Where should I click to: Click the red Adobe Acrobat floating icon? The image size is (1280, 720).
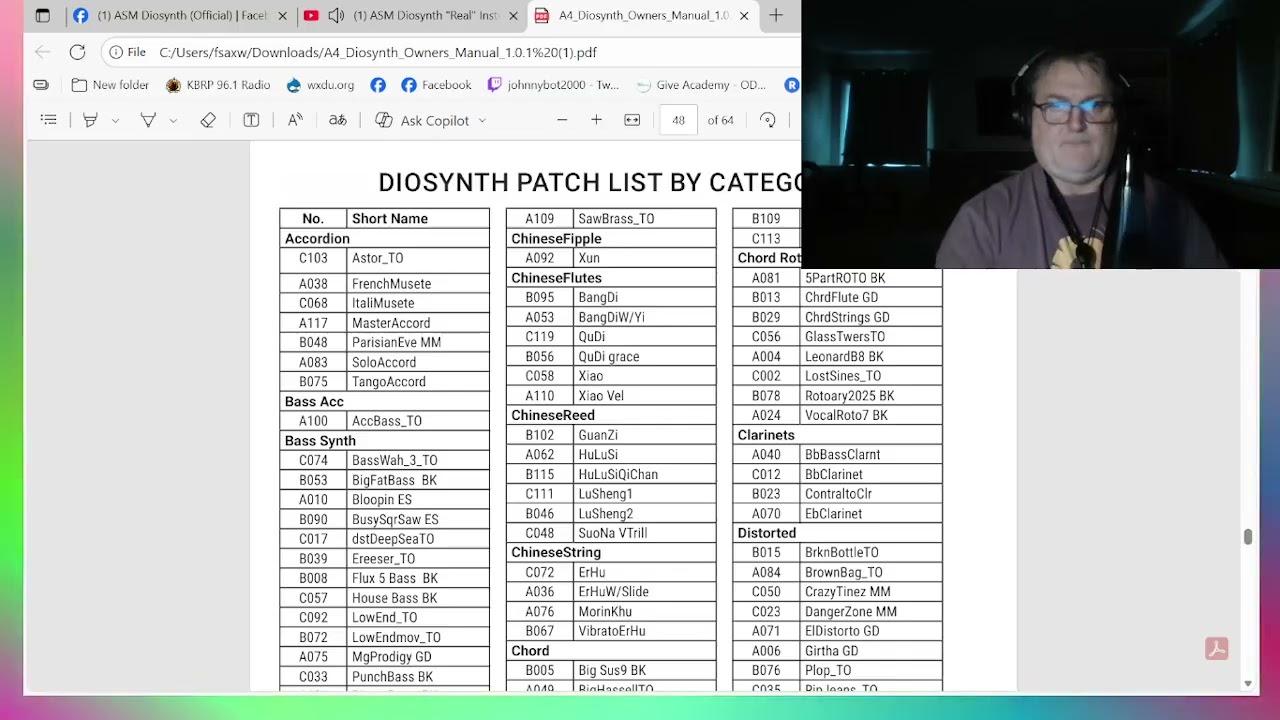click(x=1217, y=649)
